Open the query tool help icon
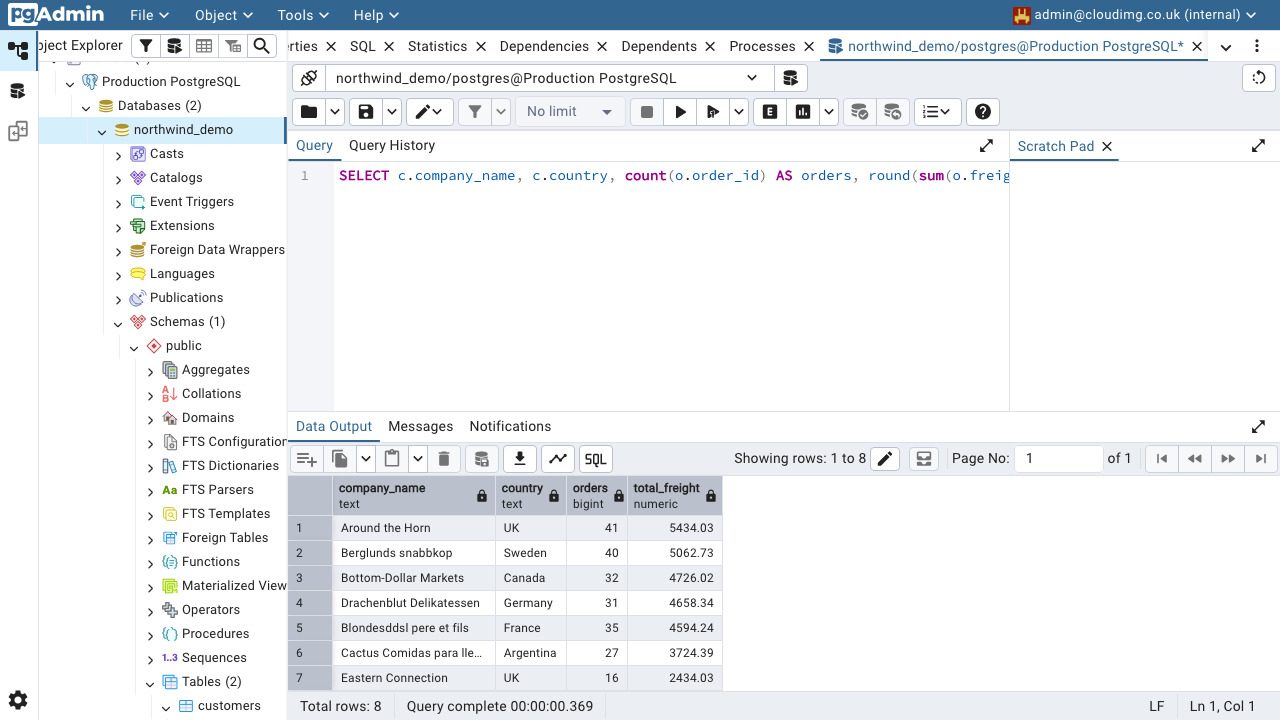The width and height of the screenshot is (1280, 720). (x=983, y=112)
